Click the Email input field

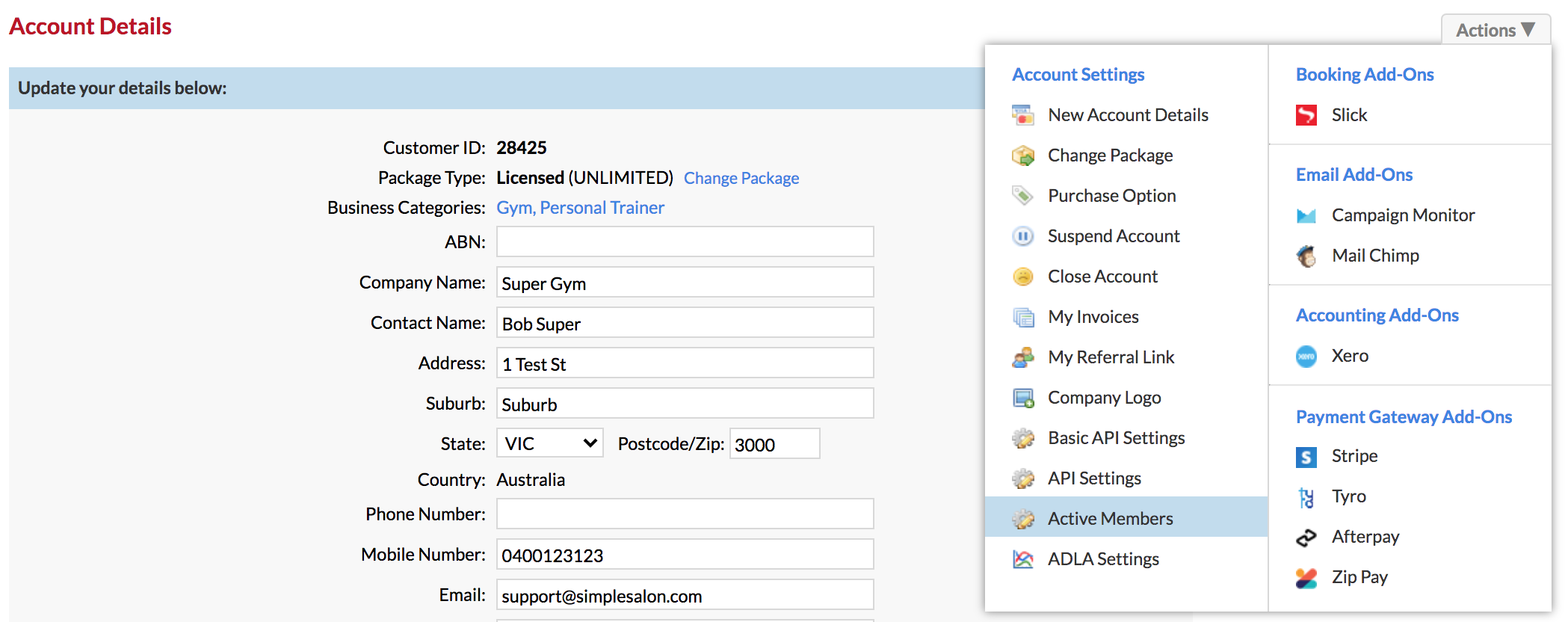tap(685, 594)
